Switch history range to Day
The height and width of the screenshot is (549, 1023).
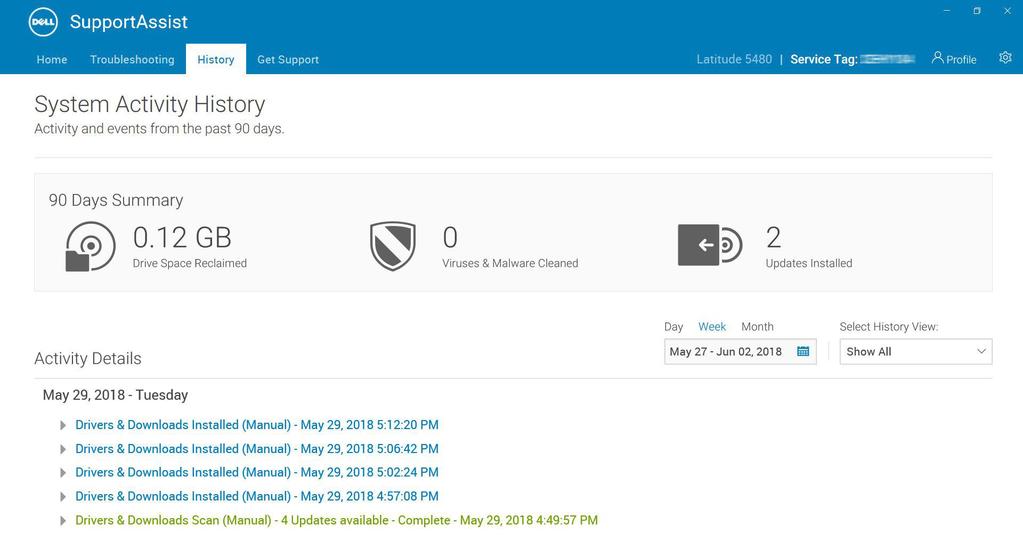(673, 326)
